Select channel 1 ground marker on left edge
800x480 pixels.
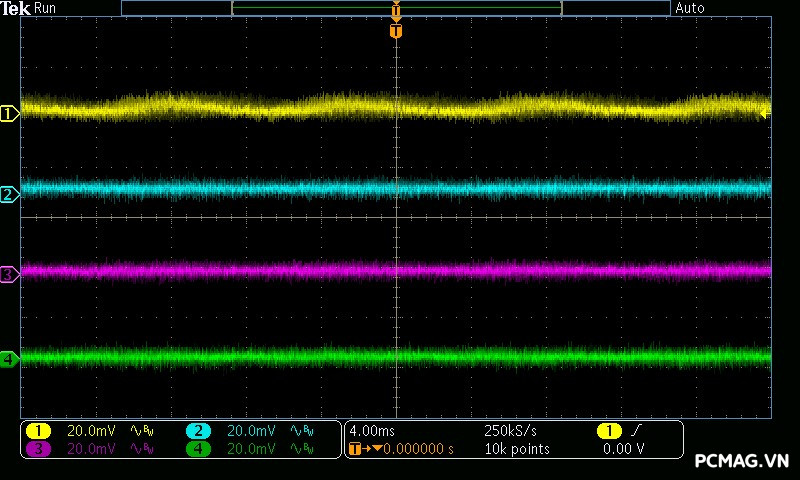pos(9,114)
